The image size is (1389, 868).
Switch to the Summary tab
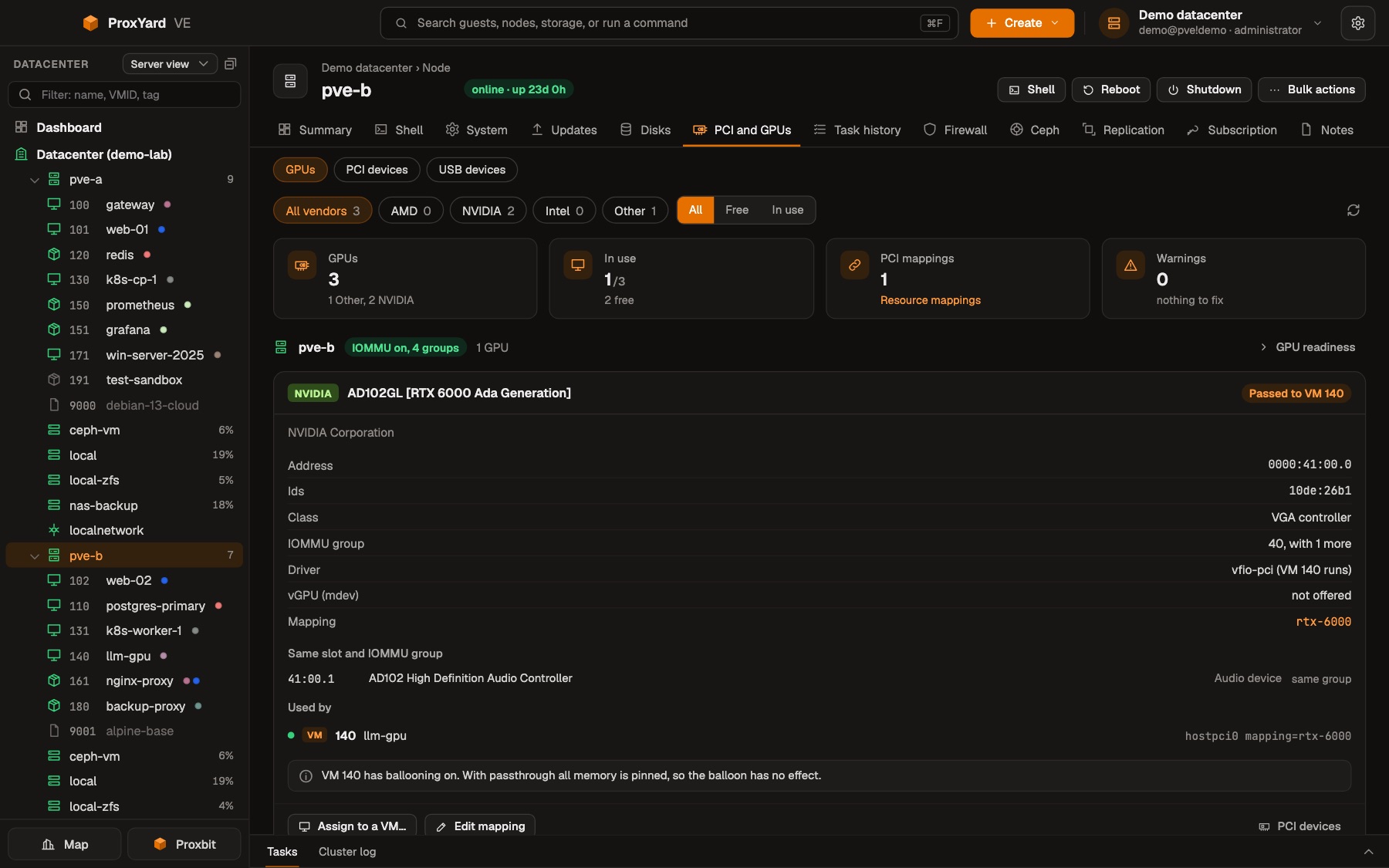[x=315, y=130]
